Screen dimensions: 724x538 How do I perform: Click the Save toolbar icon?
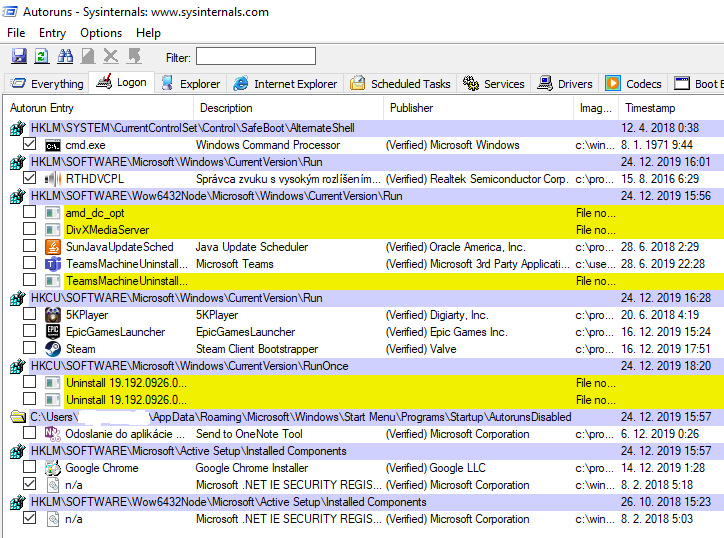point(19,57)
